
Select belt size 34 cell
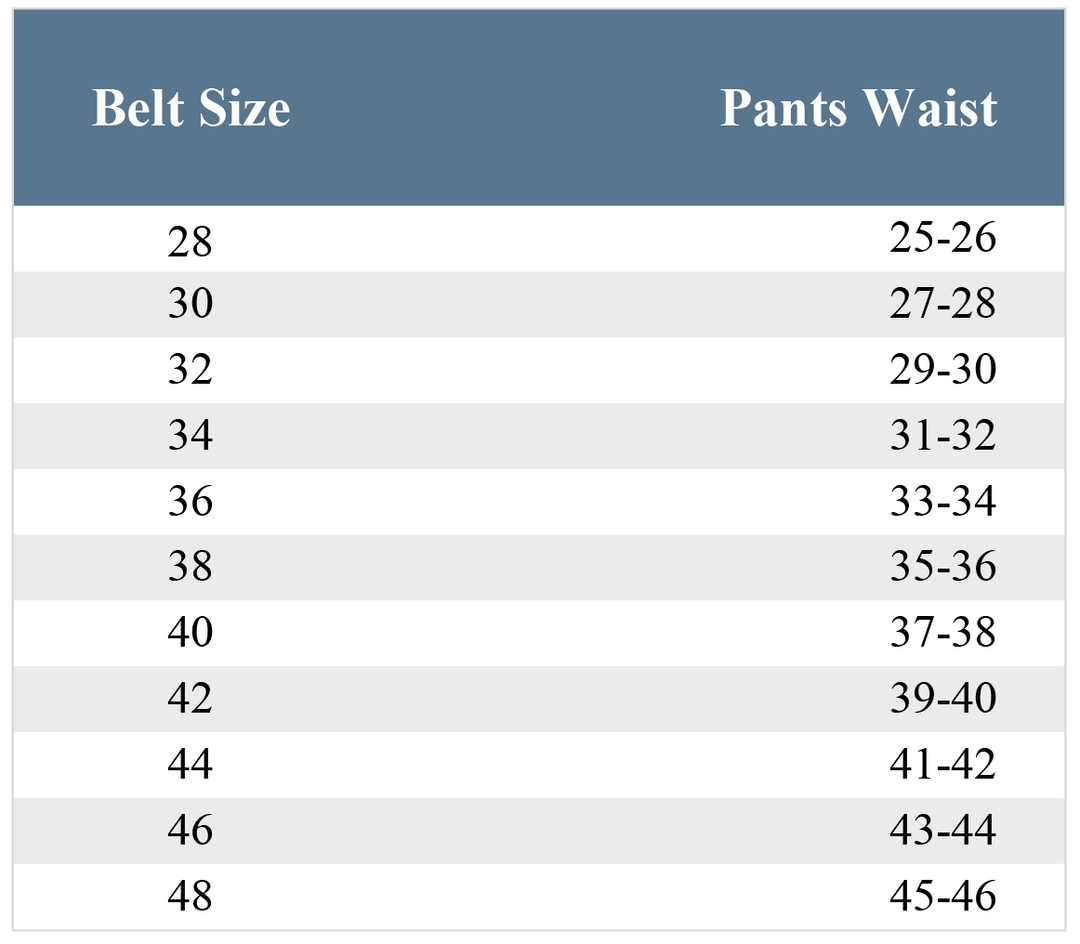click(x=190, y=435)
